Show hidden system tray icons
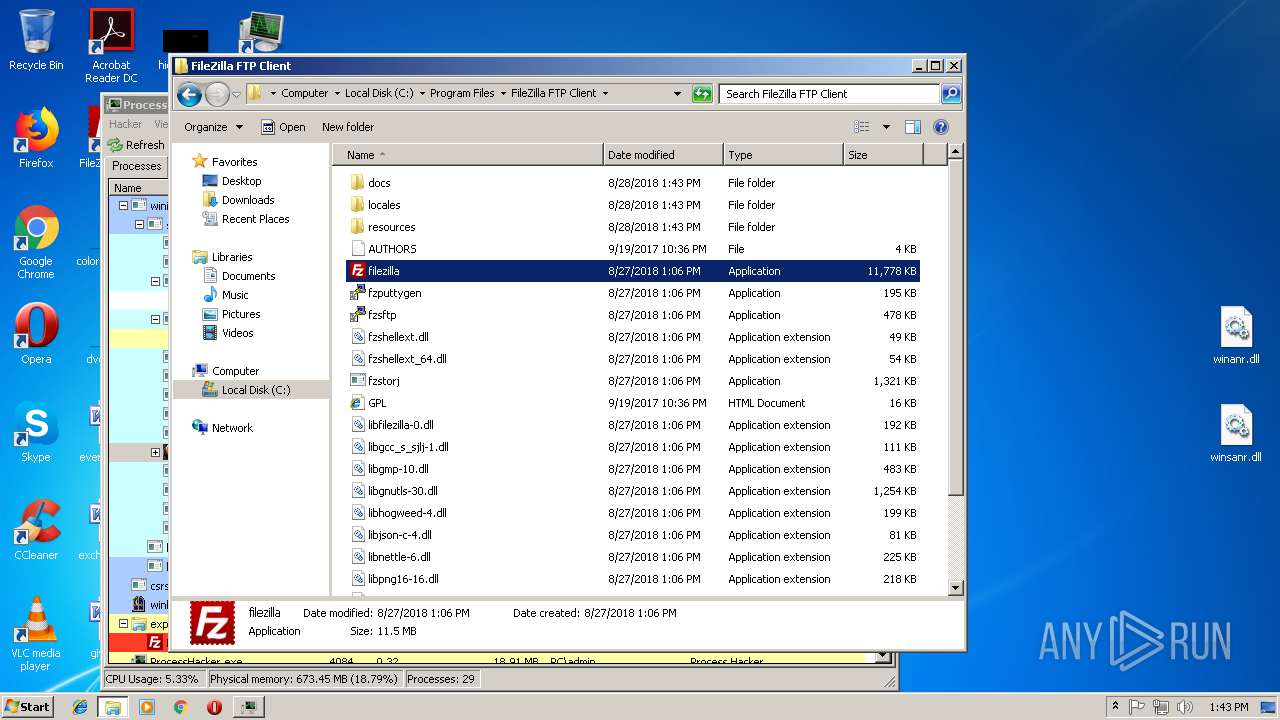Screen dimensions: 1280x720 1116,706
